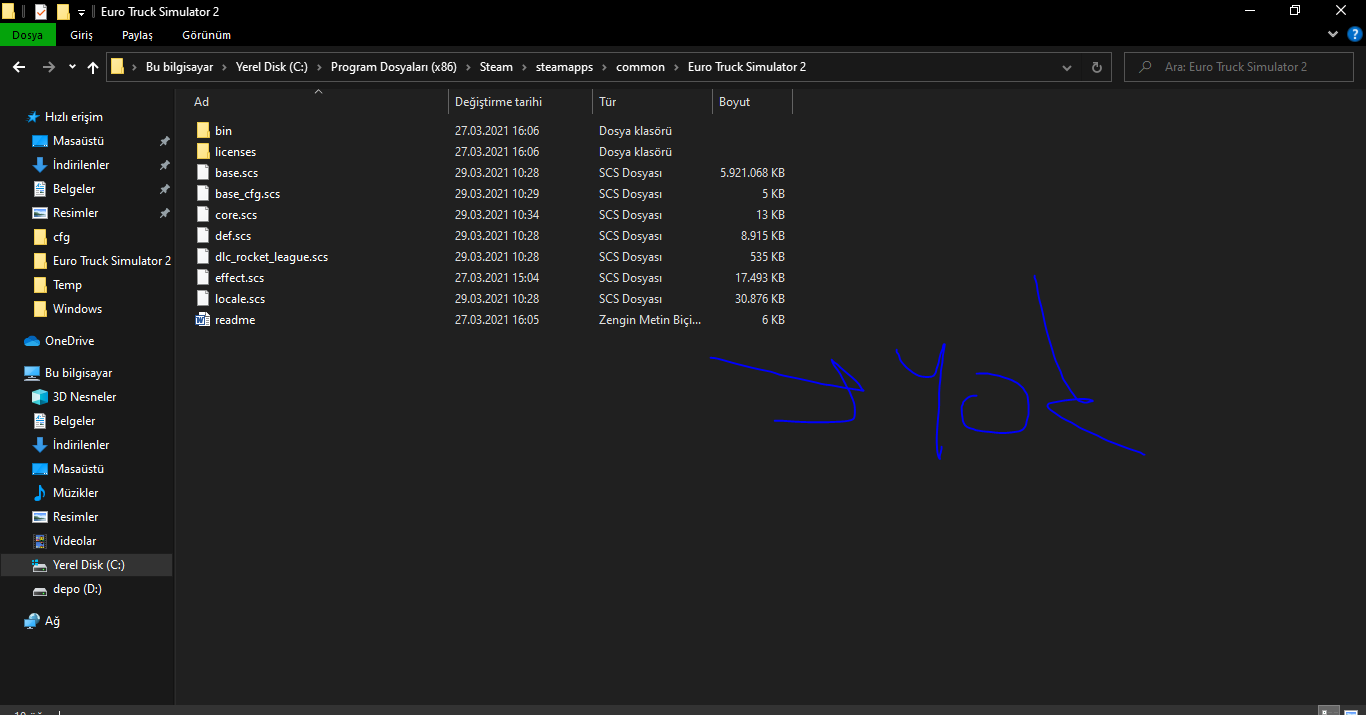Go back with the left arrow

click(19, 67)
